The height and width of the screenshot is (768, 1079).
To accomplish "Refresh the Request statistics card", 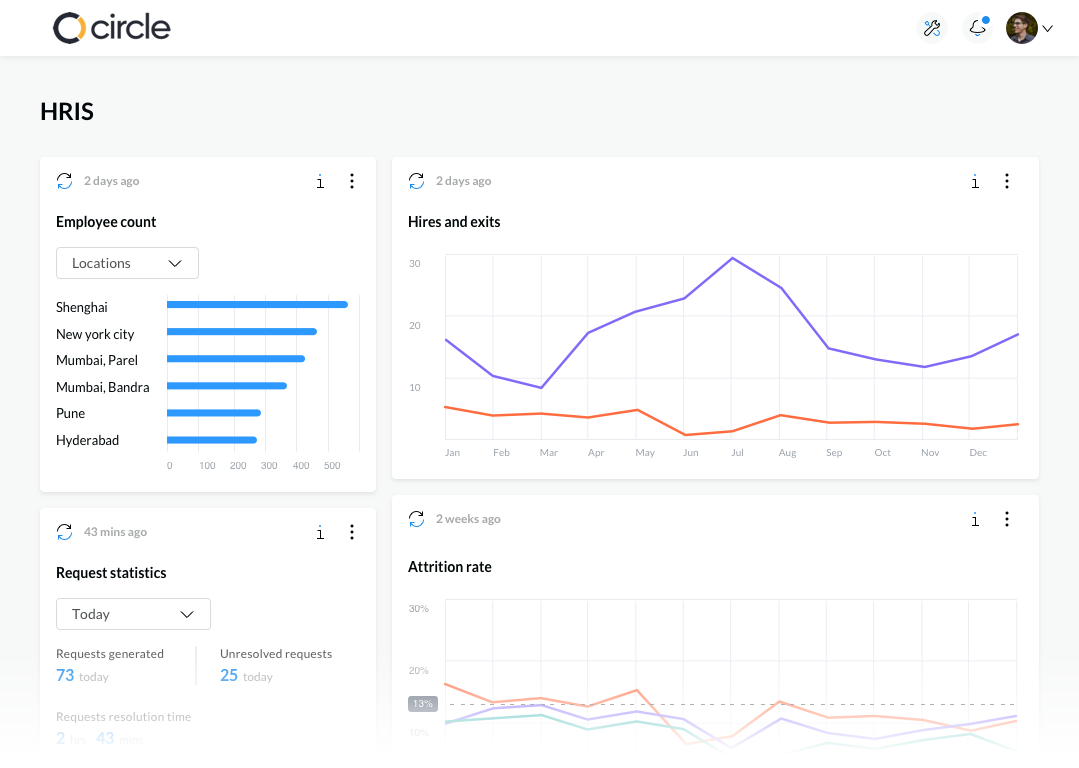I will [64, 532].
